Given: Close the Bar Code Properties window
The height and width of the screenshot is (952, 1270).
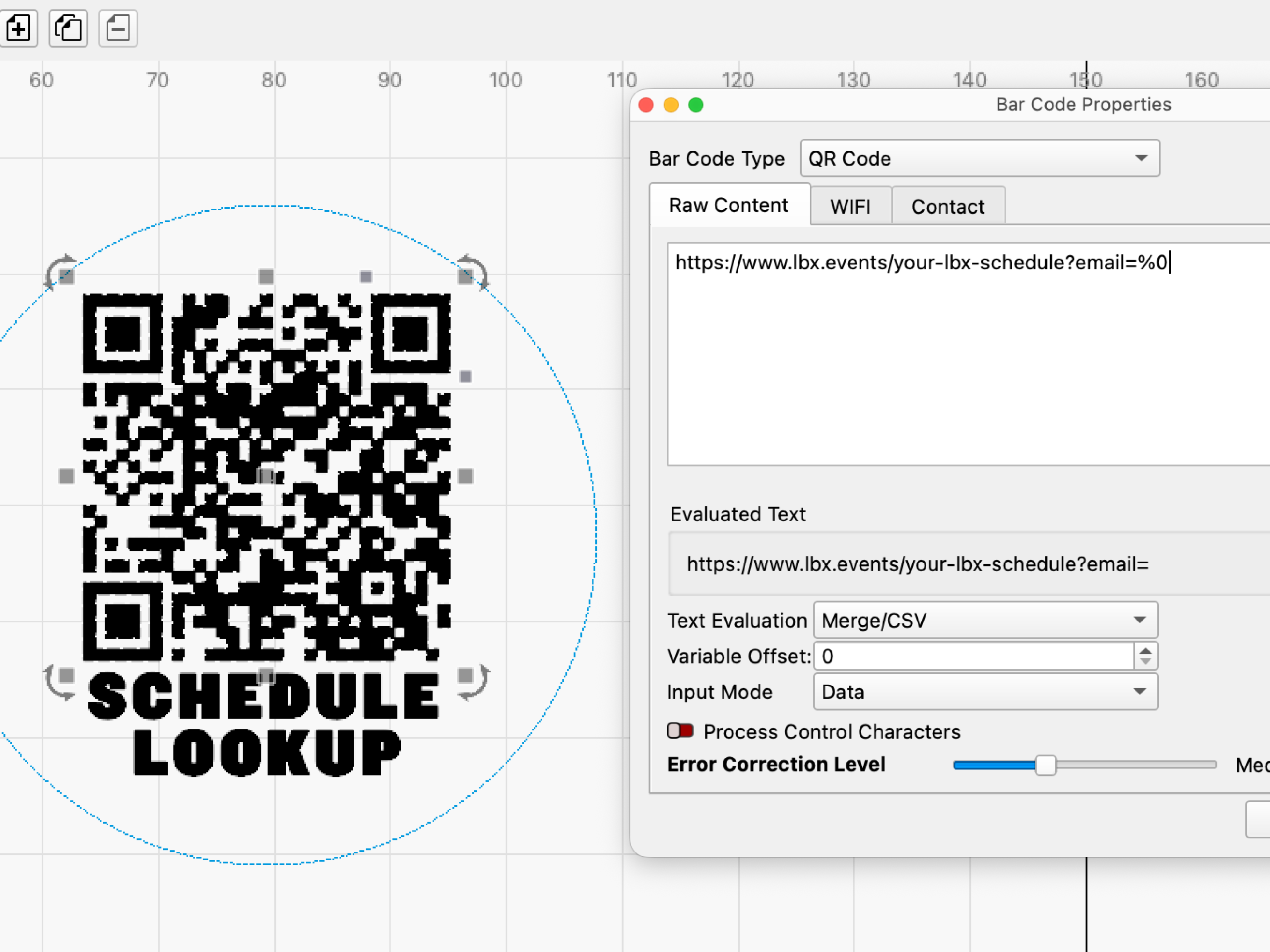Looking at the screenshot, I should pos(646,105).
